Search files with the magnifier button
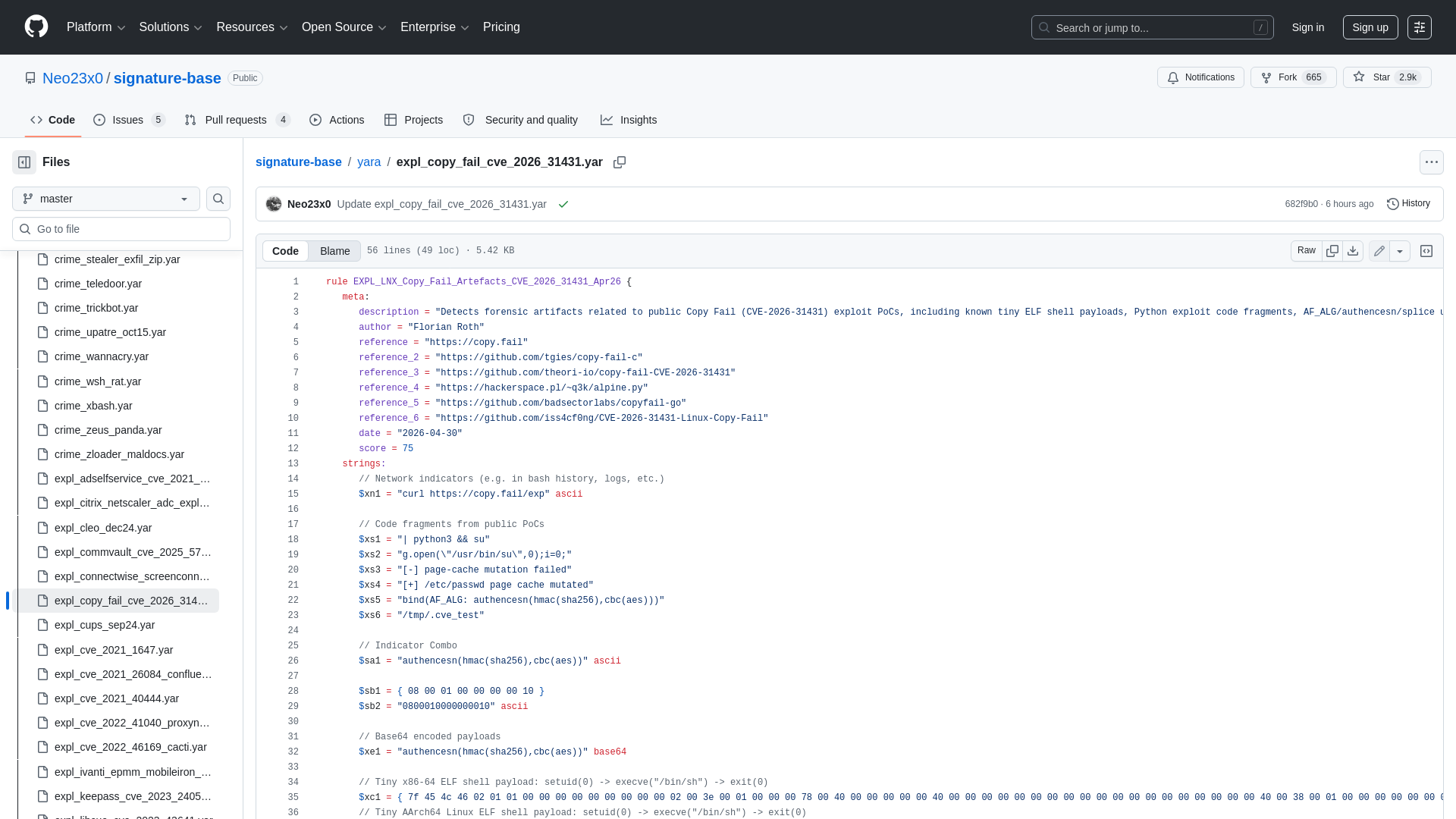Screen dimensions: 1456x819 click(x=218, y=199)
